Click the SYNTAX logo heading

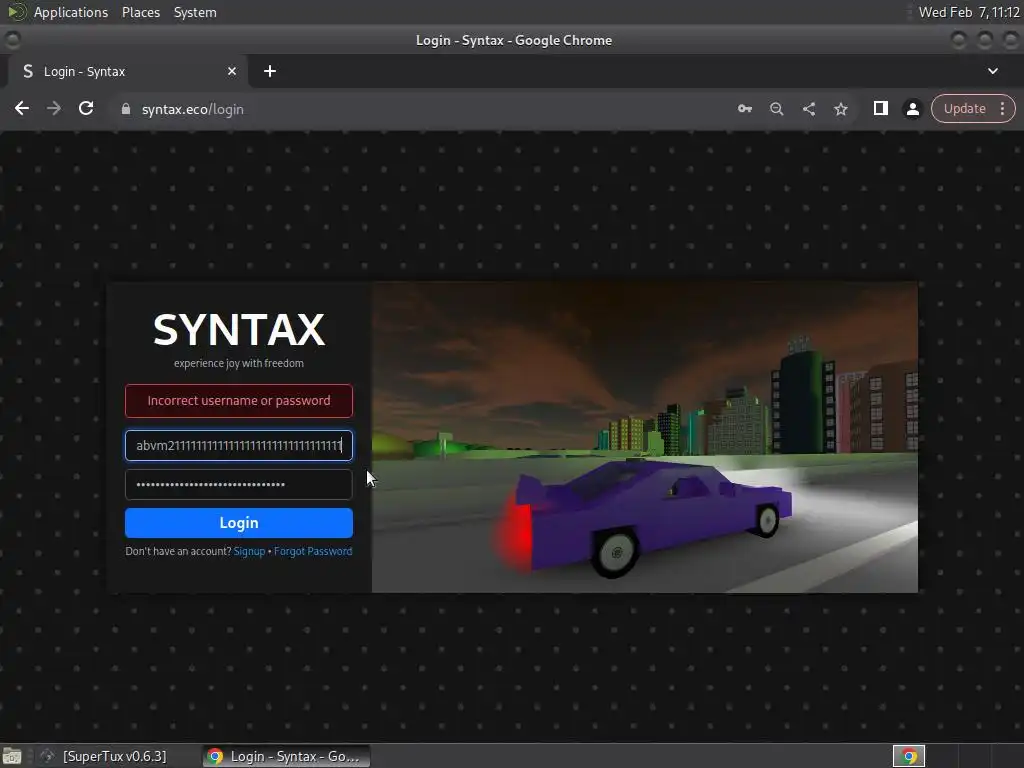[x=239, y=329]
